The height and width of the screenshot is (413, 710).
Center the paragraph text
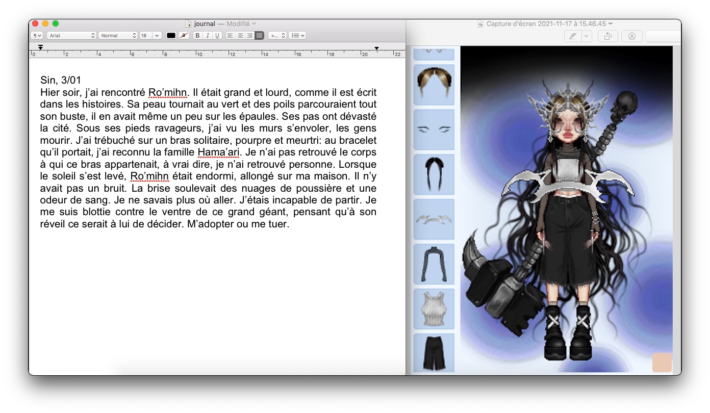click(240, 35)
